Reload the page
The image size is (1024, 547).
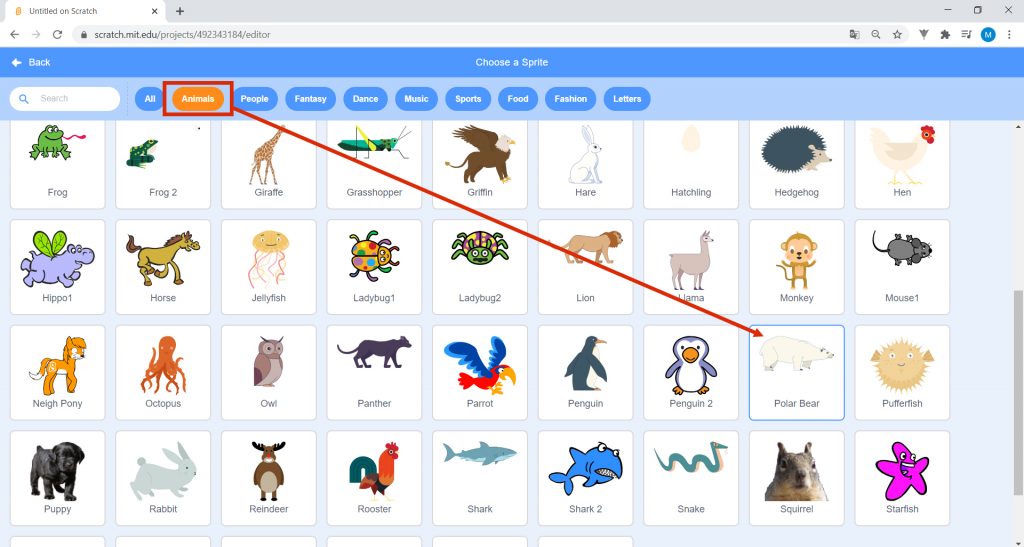(57, 35)
